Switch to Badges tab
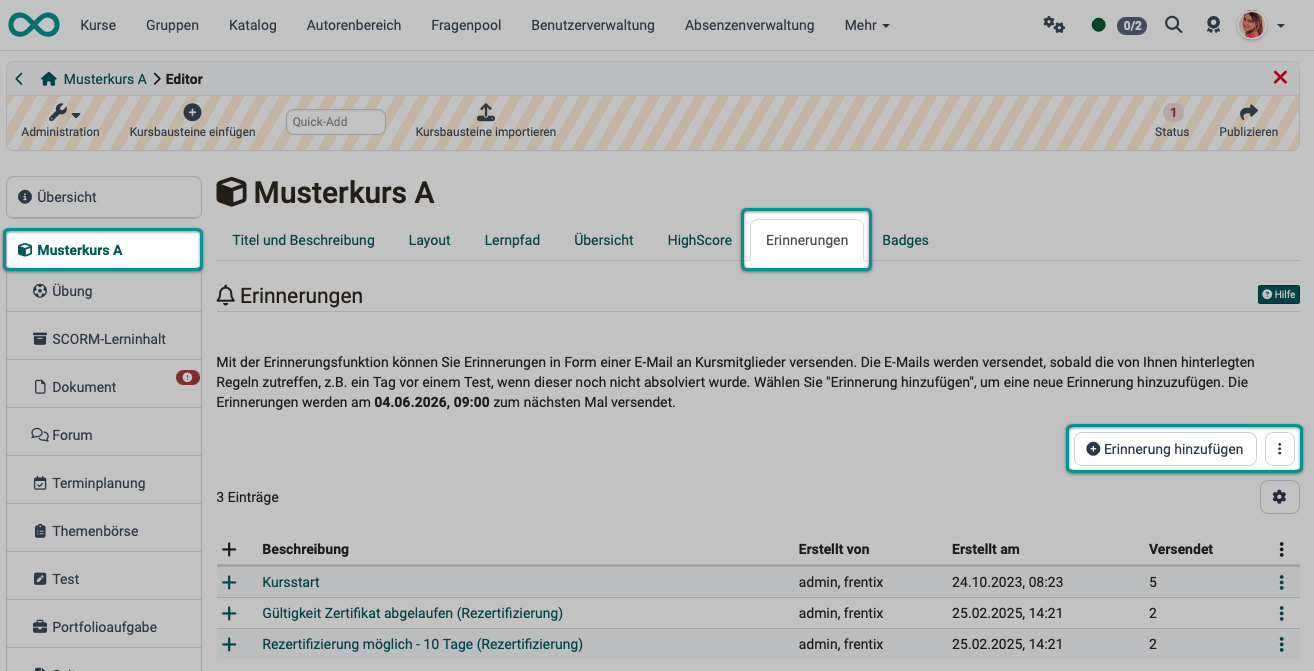This screenshot has height=671, width=1314. coord(905,240)
